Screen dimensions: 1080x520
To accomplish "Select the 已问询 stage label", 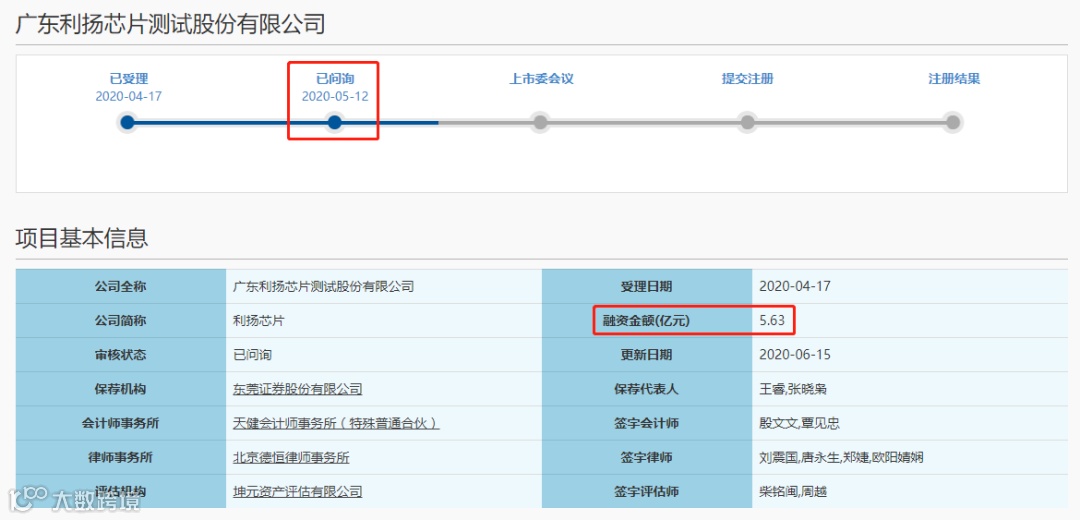I will tap(335, 79).
